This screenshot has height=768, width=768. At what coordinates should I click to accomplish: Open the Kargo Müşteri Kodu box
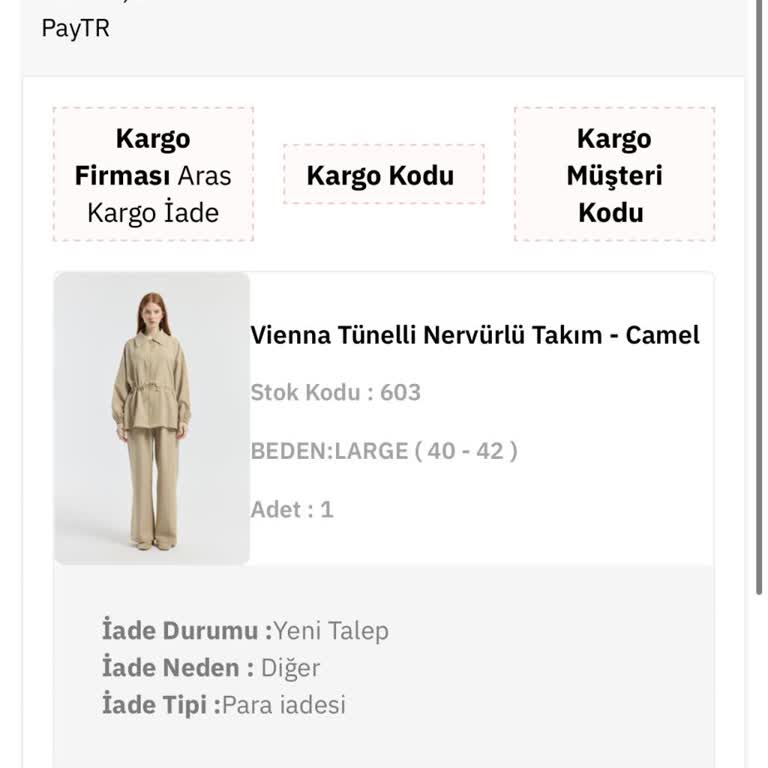tap(613, 176)
